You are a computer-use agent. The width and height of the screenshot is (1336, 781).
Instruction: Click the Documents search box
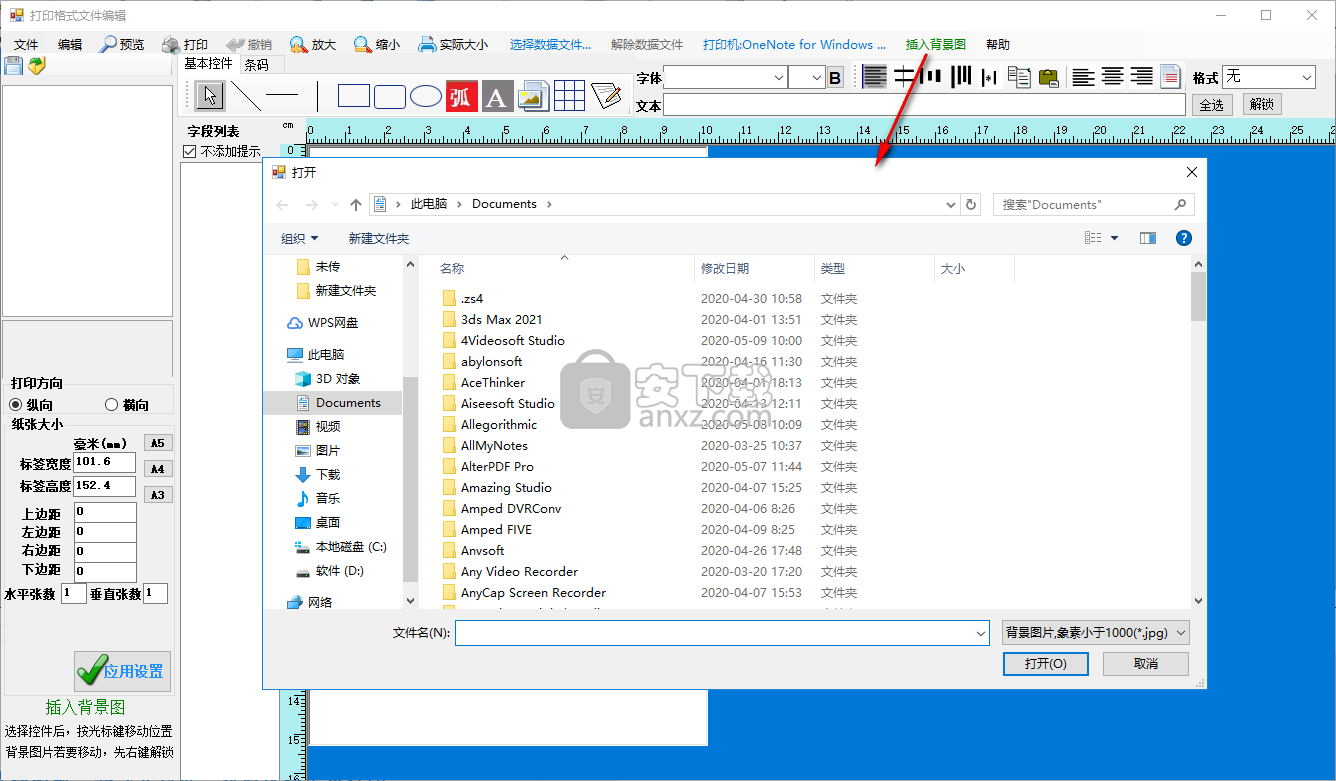(x=1093, y=204)
